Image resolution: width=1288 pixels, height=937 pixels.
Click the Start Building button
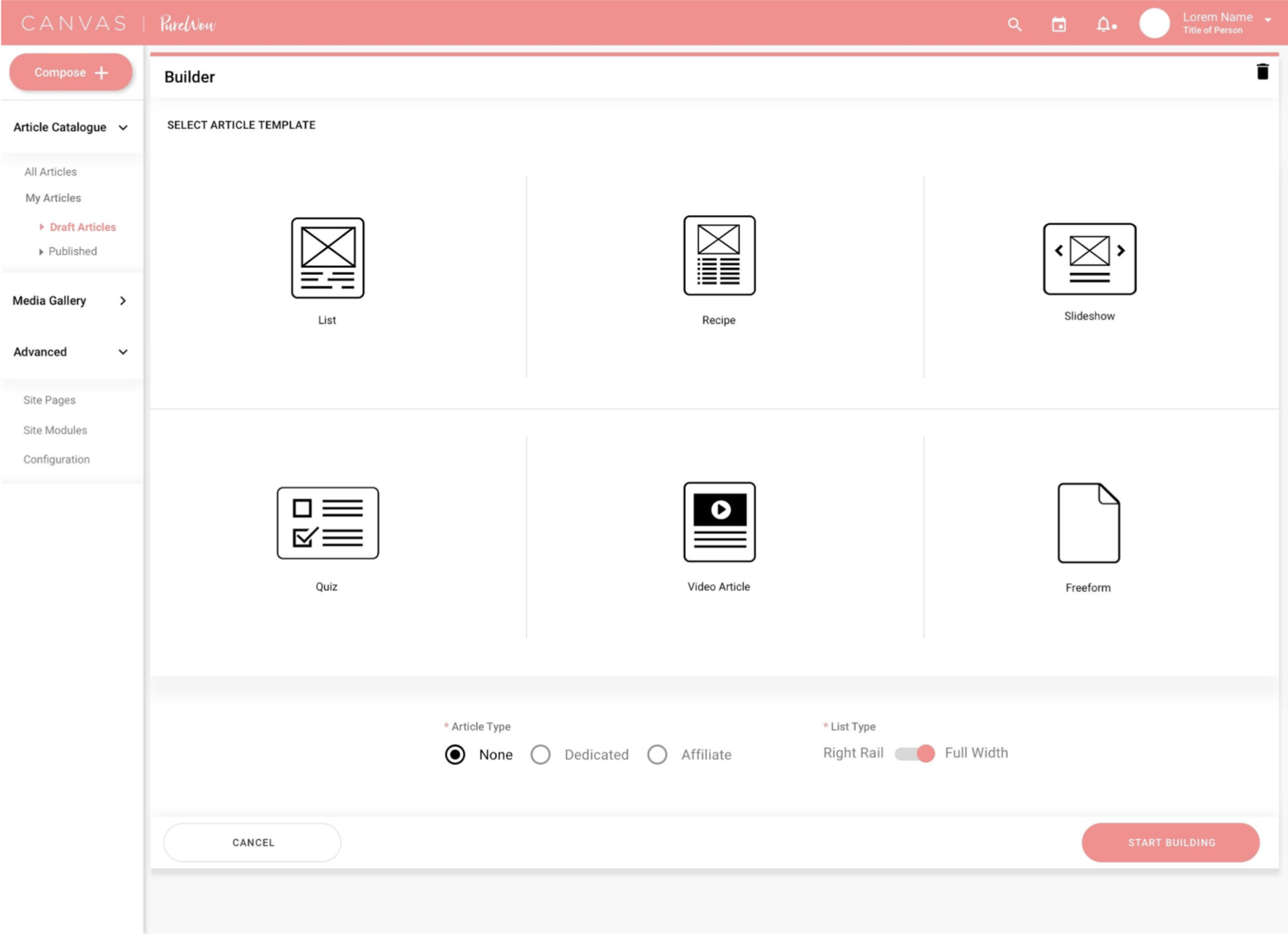1170,842
